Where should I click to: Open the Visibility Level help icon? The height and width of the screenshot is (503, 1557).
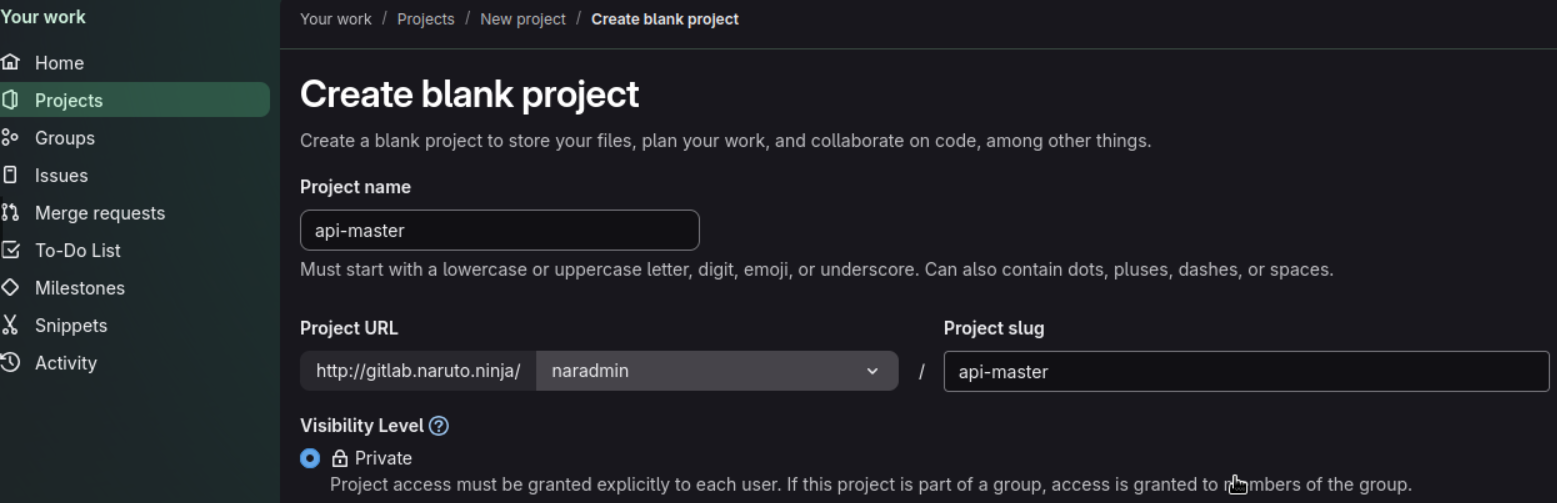(438, 426)
